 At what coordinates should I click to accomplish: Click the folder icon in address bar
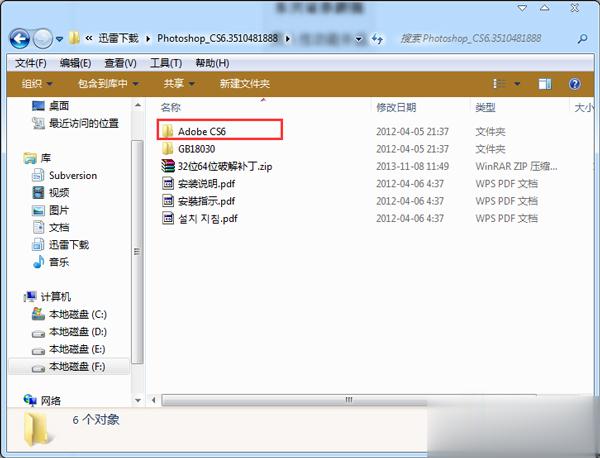[74, 38]
